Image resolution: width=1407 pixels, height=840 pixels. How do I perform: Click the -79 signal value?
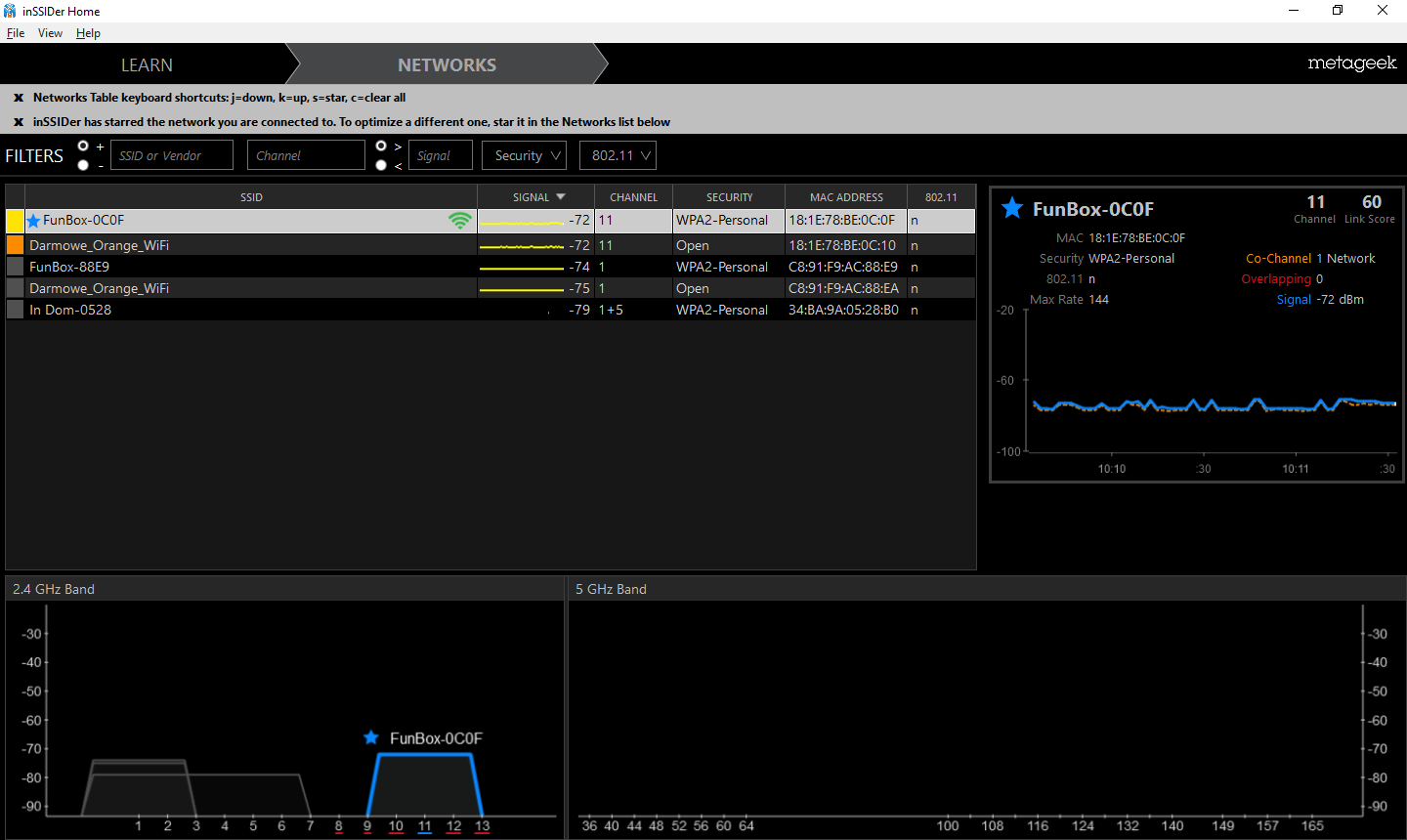(x=579, y=310)
